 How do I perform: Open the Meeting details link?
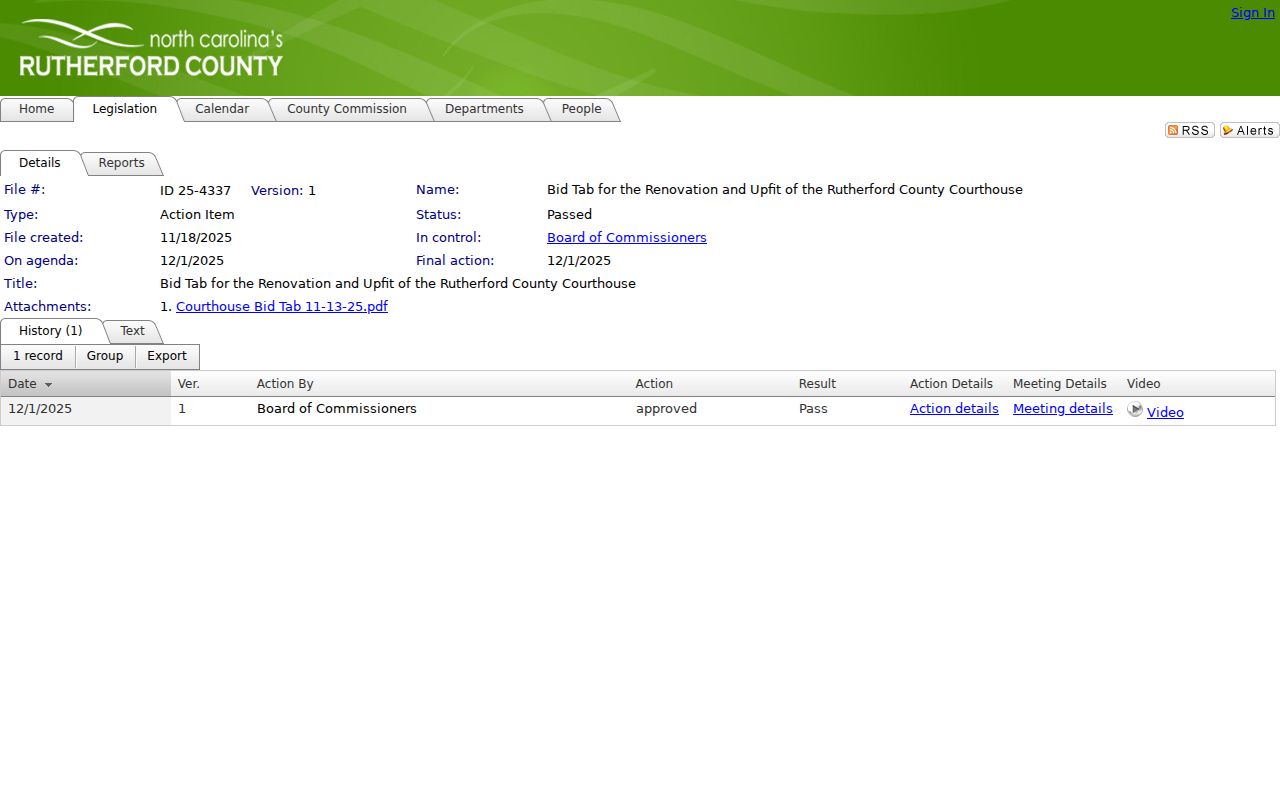tap(1063, 409)
